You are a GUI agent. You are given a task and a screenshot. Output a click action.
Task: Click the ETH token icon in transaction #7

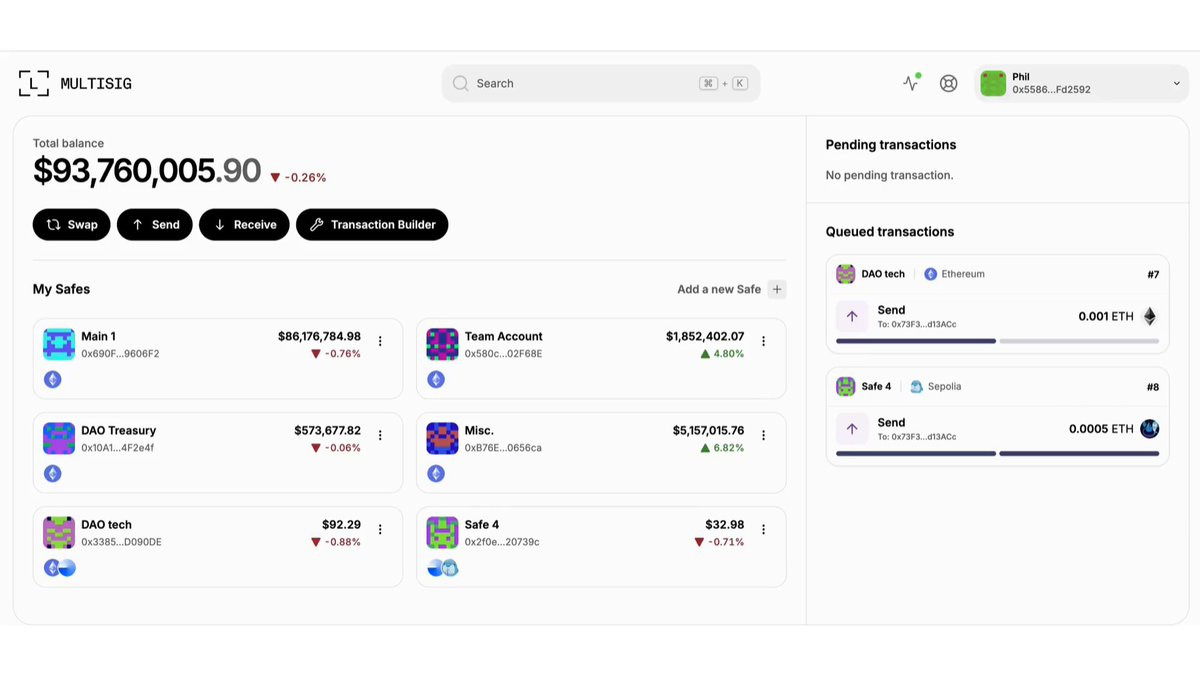pyautogui.click(x=1150, y=316)
